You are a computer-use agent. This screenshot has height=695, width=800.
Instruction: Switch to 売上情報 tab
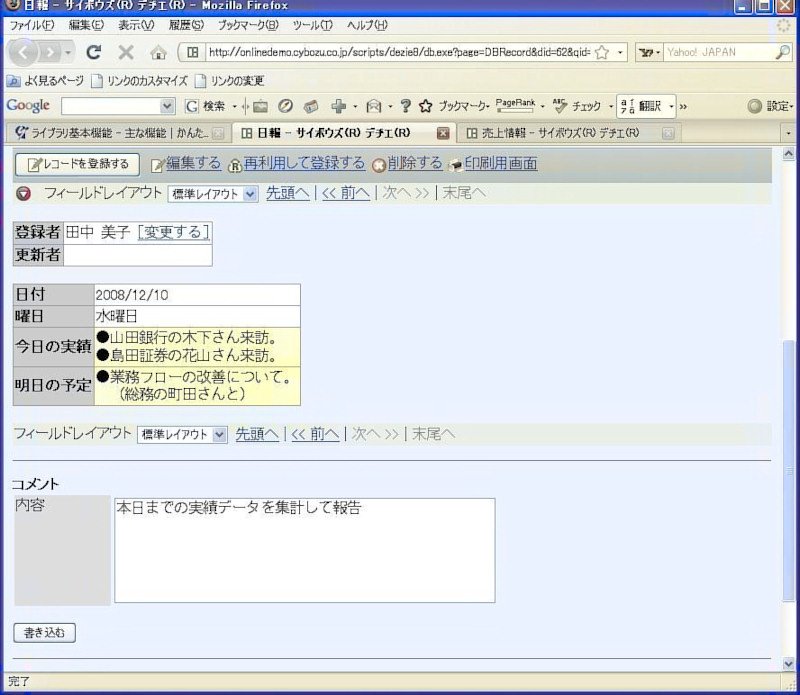click(x=567, y=133)
